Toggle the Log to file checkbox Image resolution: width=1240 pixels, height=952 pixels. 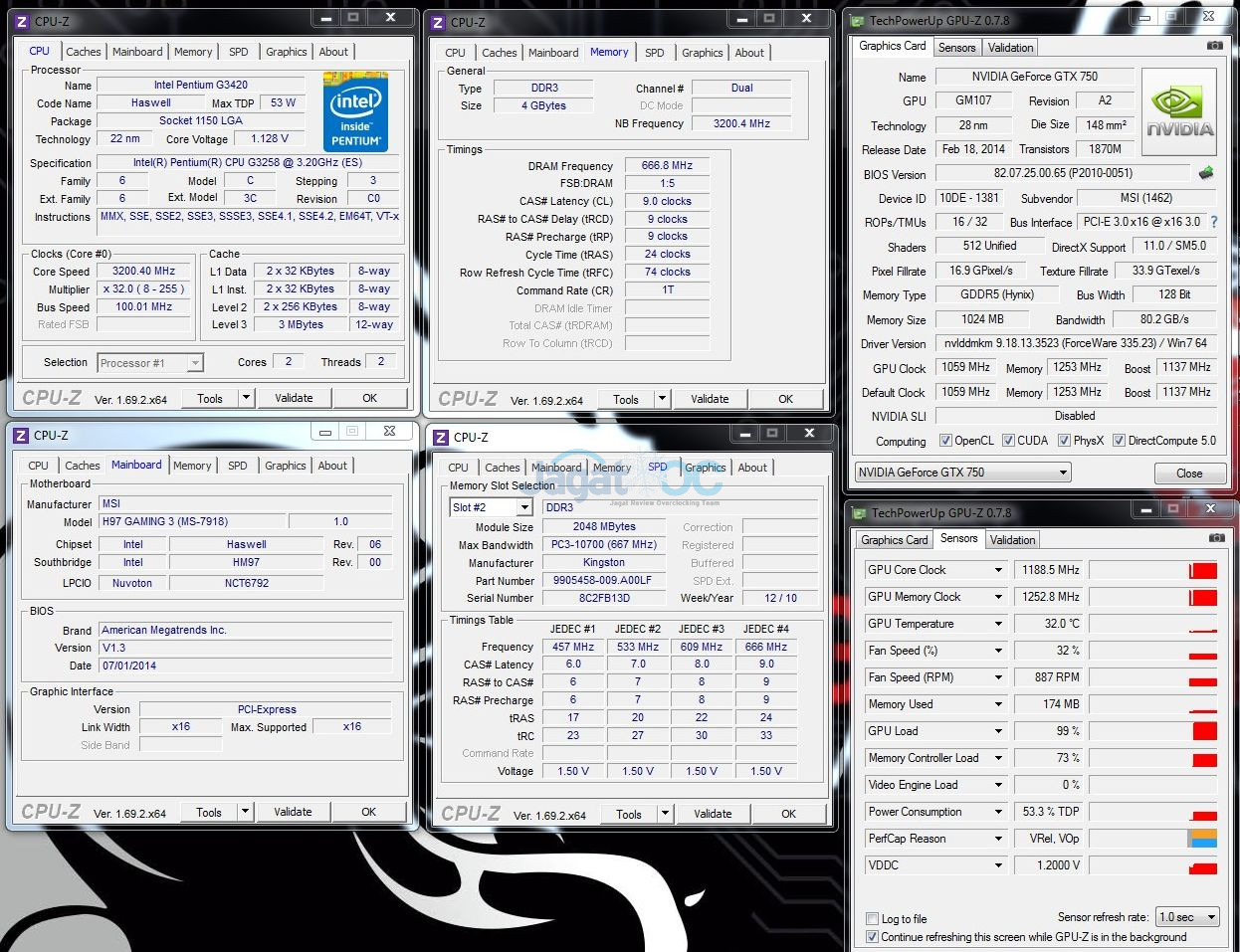coord(873,919)
